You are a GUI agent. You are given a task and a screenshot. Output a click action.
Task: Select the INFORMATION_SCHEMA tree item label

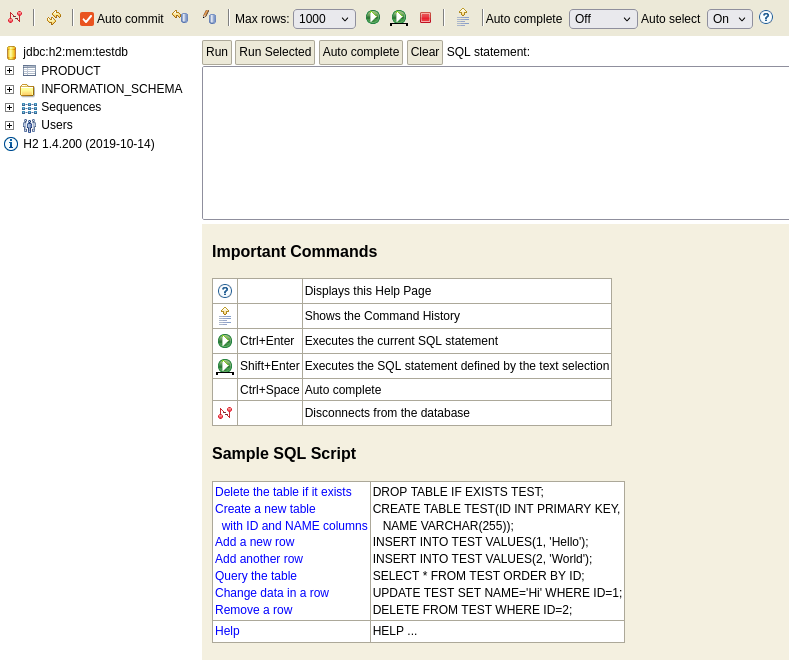pyautogui.click(x=112, y=89)
